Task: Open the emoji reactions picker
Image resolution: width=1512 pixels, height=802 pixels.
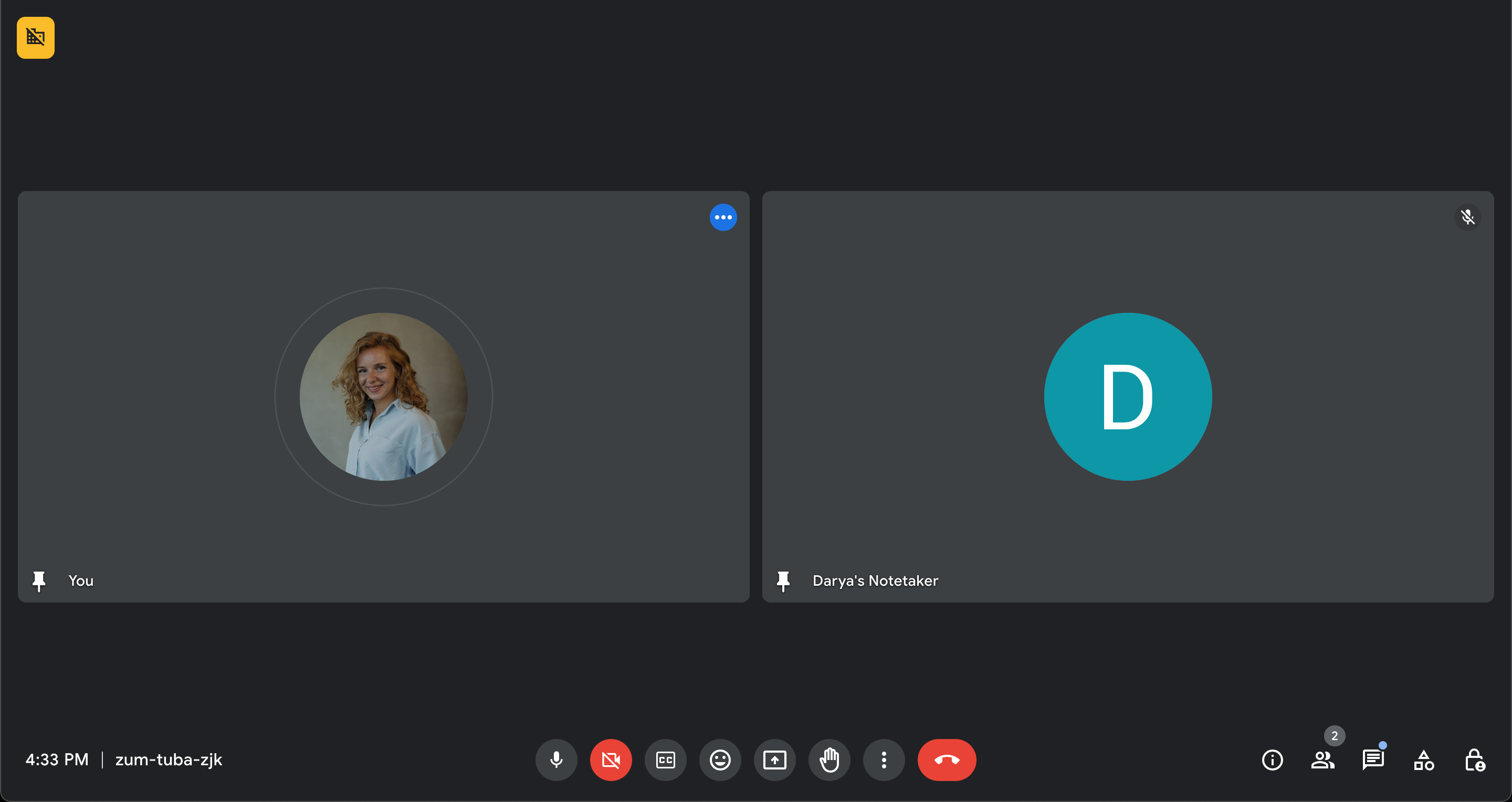Action: tap(720, 760)
